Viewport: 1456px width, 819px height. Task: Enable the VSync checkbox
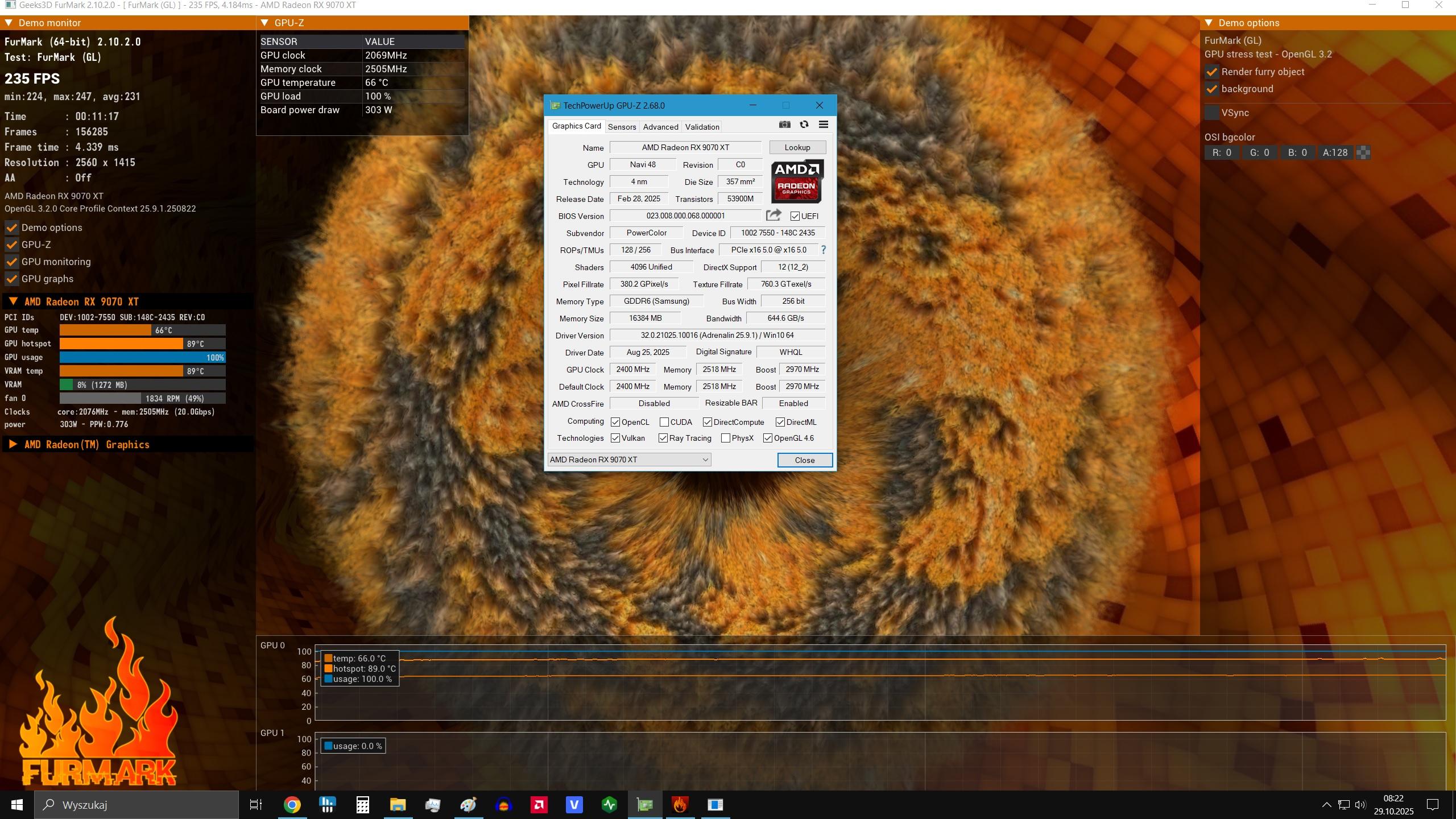1211,113
